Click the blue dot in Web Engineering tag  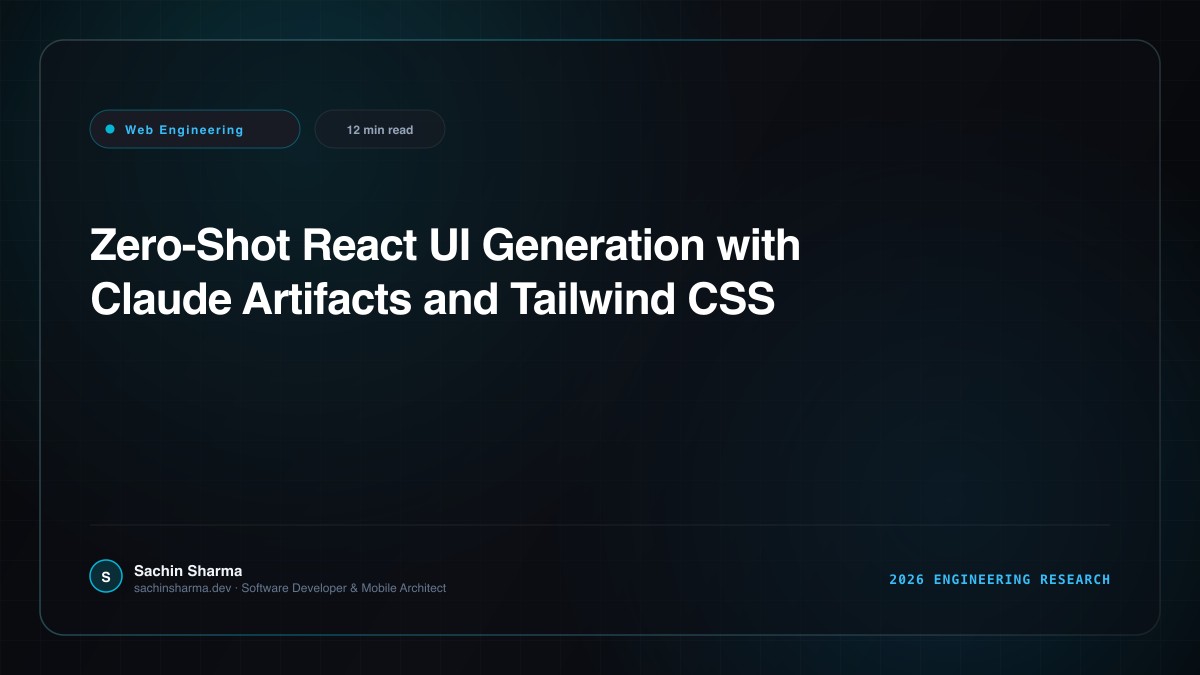tap(110, 129)
